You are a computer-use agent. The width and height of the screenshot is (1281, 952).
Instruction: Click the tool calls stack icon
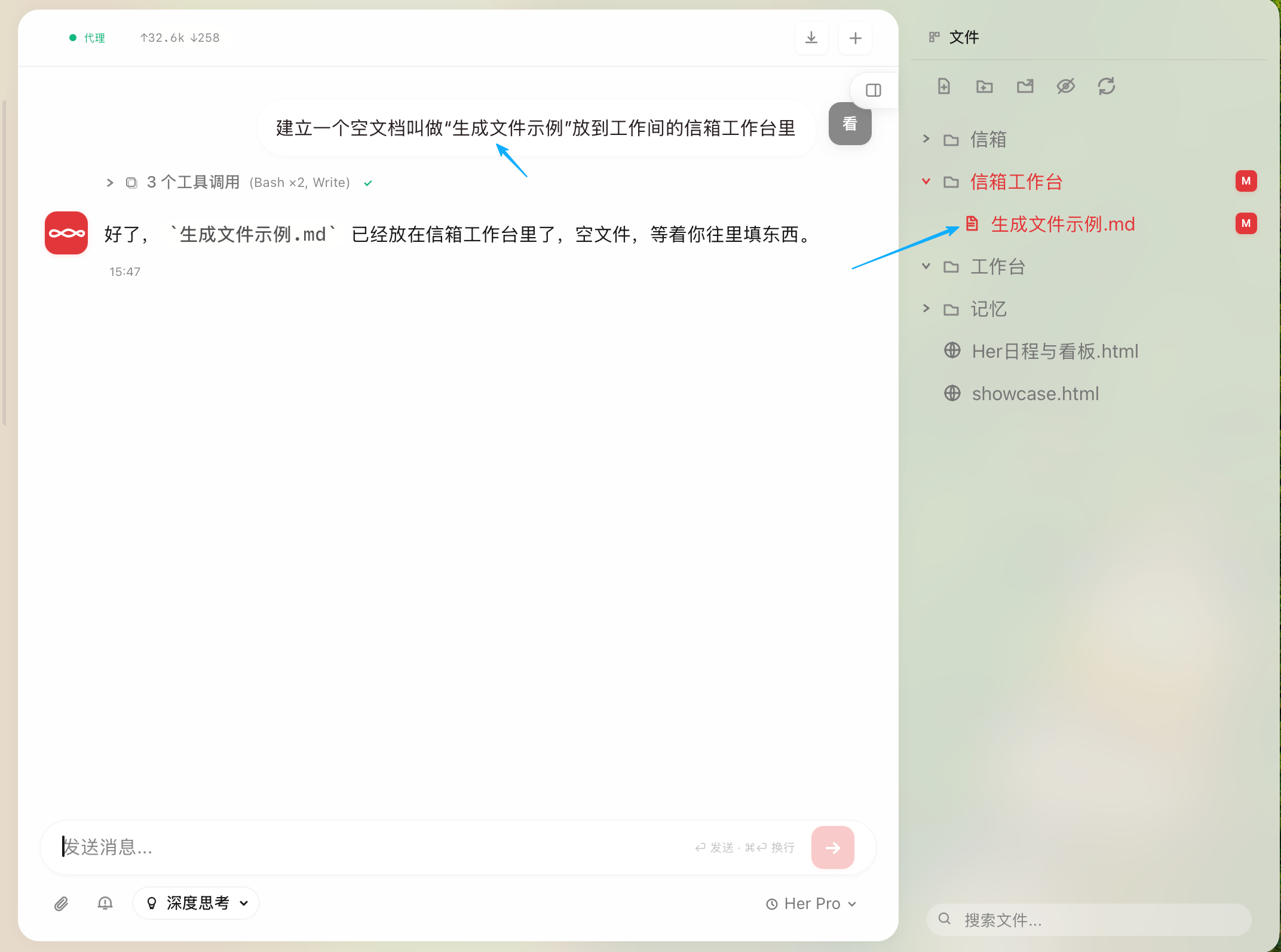(x=131, y=183)
